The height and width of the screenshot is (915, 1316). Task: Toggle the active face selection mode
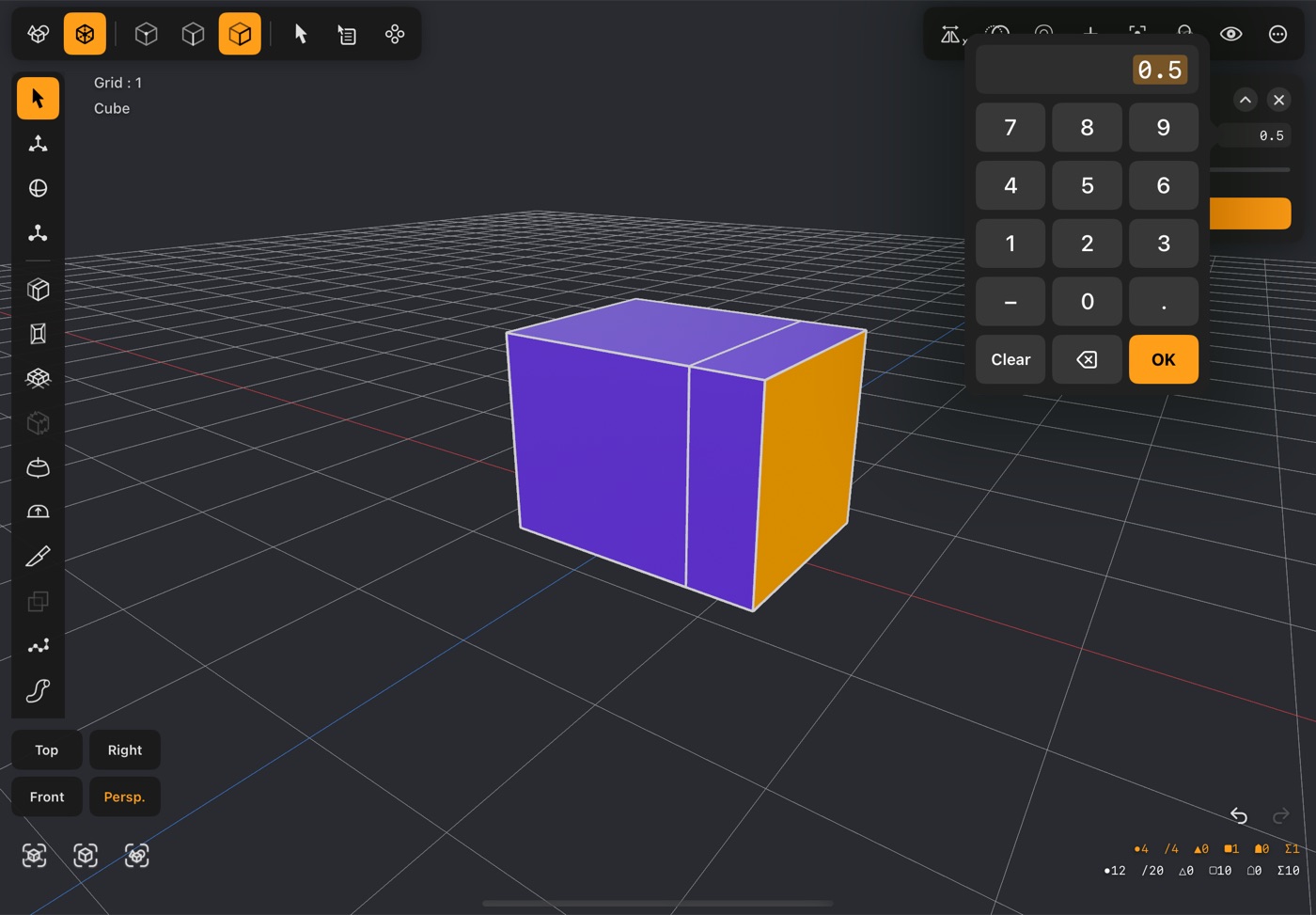coord(240,34)
